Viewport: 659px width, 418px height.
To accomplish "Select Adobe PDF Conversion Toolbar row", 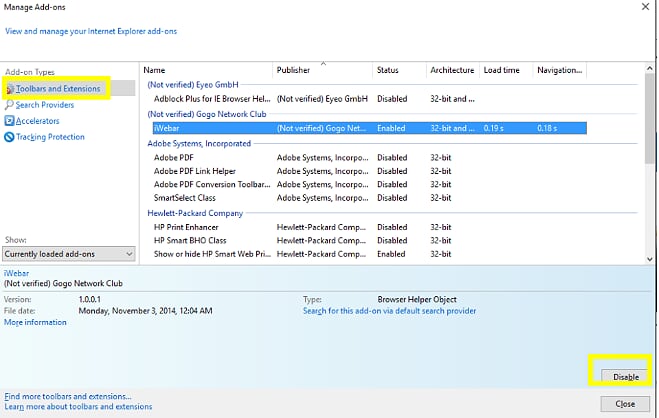I will point(370,184).
